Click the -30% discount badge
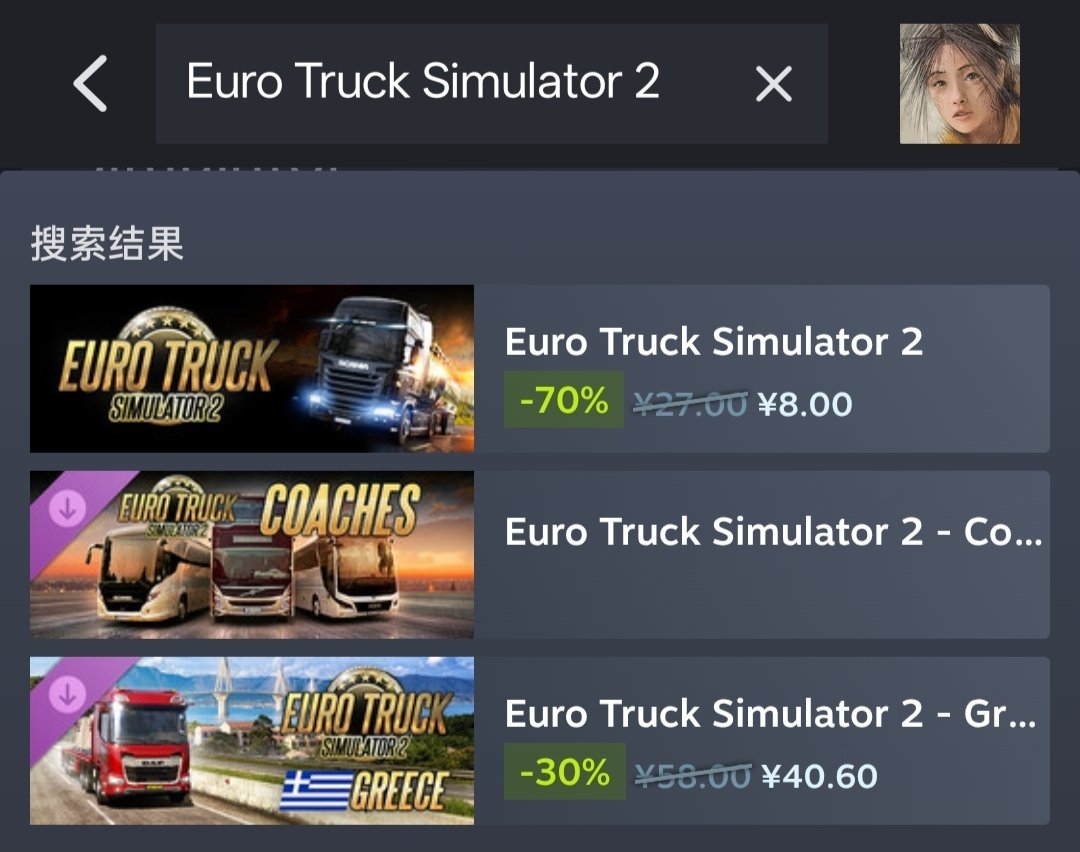The height and width of the screenshot is (852, 1080). pyautogui.click(x=565, y=771)
